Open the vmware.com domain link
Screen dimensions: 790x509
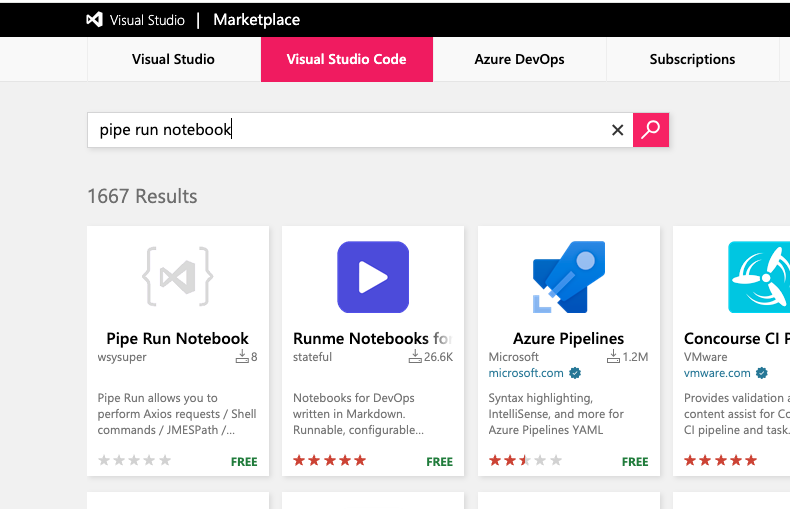click(717, 373)
